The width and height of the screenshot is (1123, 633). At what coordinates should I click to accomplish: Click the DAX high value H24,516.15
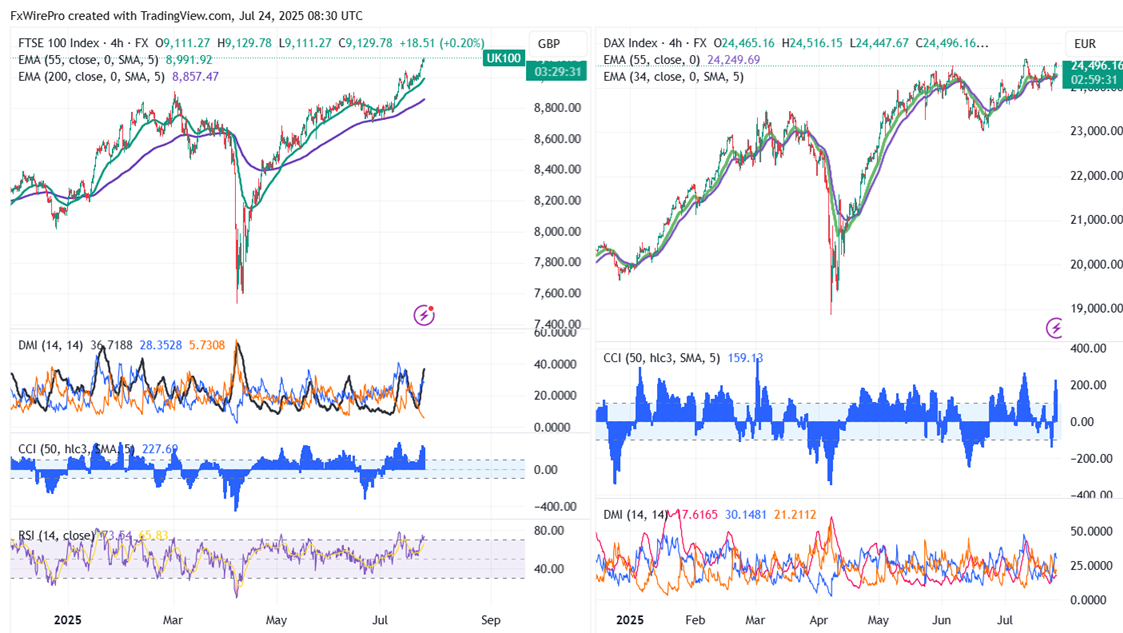pos(812,43)
